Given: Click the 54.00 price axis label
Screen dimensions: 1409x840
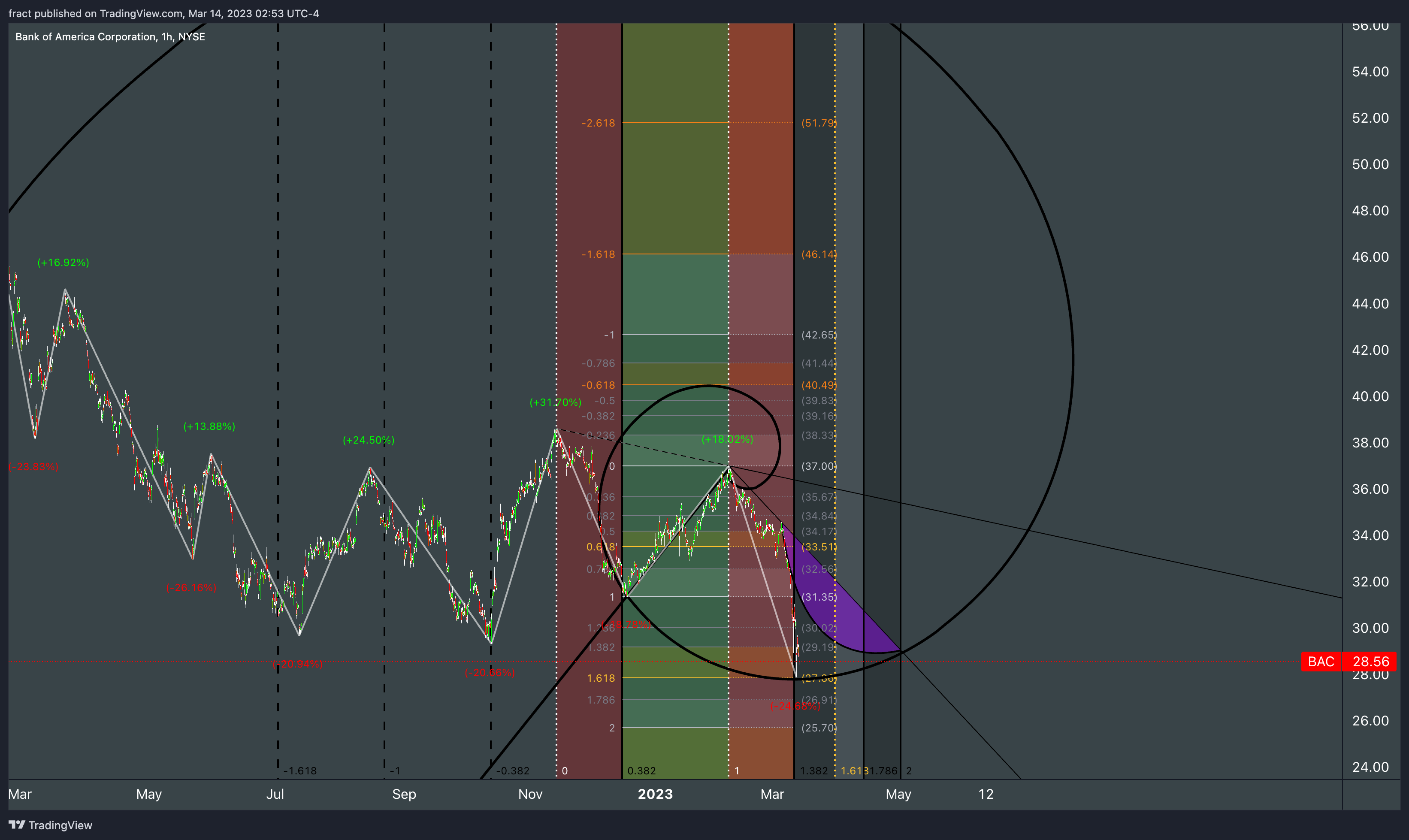Looking at the screenshot, I should (x=1370, y=71).
